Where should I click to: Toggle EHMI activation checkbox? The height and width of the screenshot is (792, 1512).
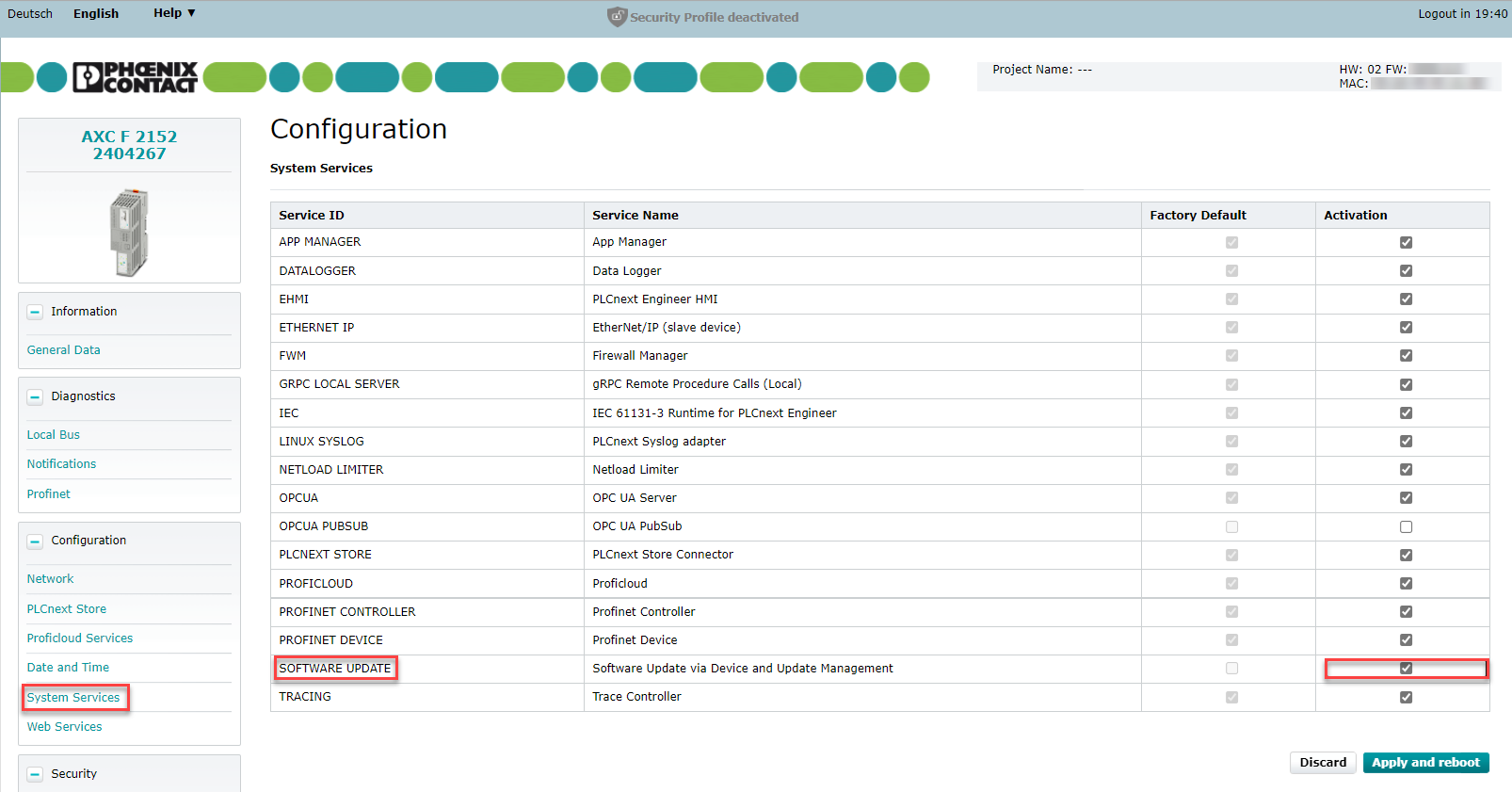(x=1406, y=299)
